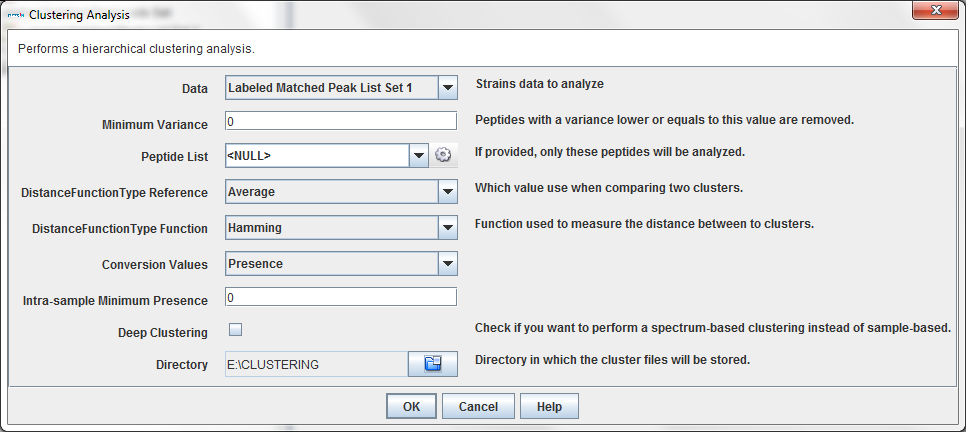The height and width of the screenshot is (432, 966).
Task: Click the gear icon beside Peptide List
Action: [444, 156]
